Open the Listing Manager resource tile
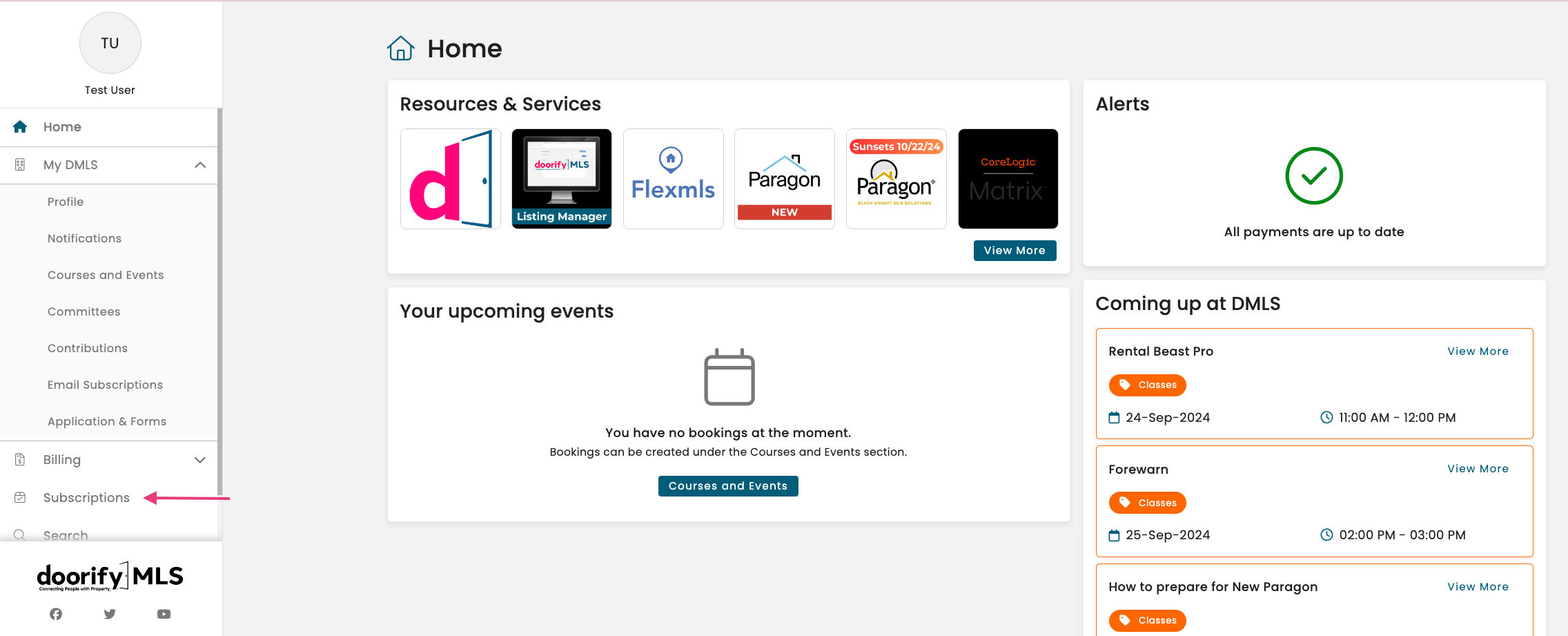This screenshot has width=1568, height=636. 561,179
